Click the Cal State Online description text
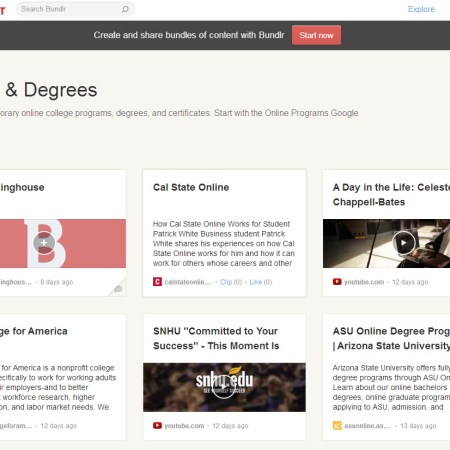The width and height of the screenshot is (450, 450). click(x=224, y=243)
